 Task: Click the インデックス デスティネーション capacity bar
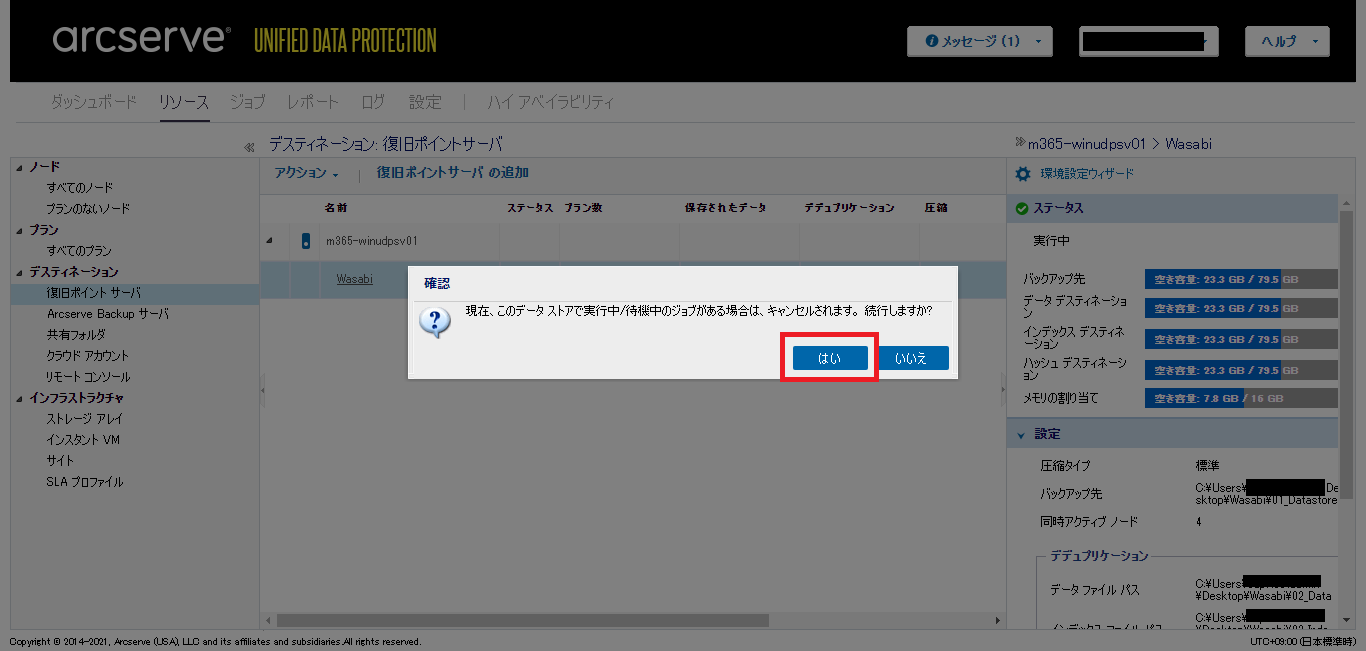[1241, 339]
